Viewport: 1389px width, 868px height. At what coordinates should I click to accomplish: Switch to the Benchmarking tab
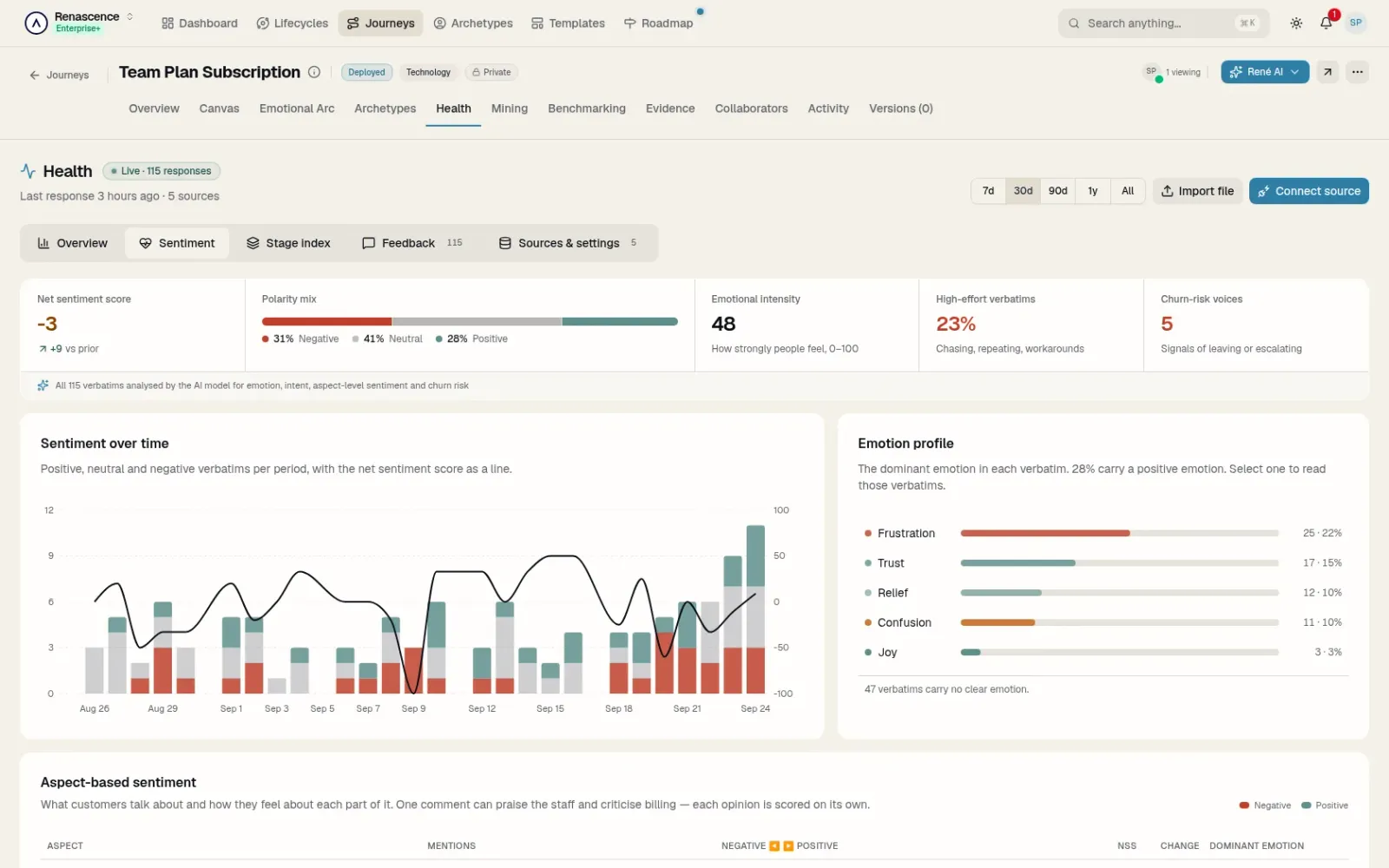click(x=587, y=108)
